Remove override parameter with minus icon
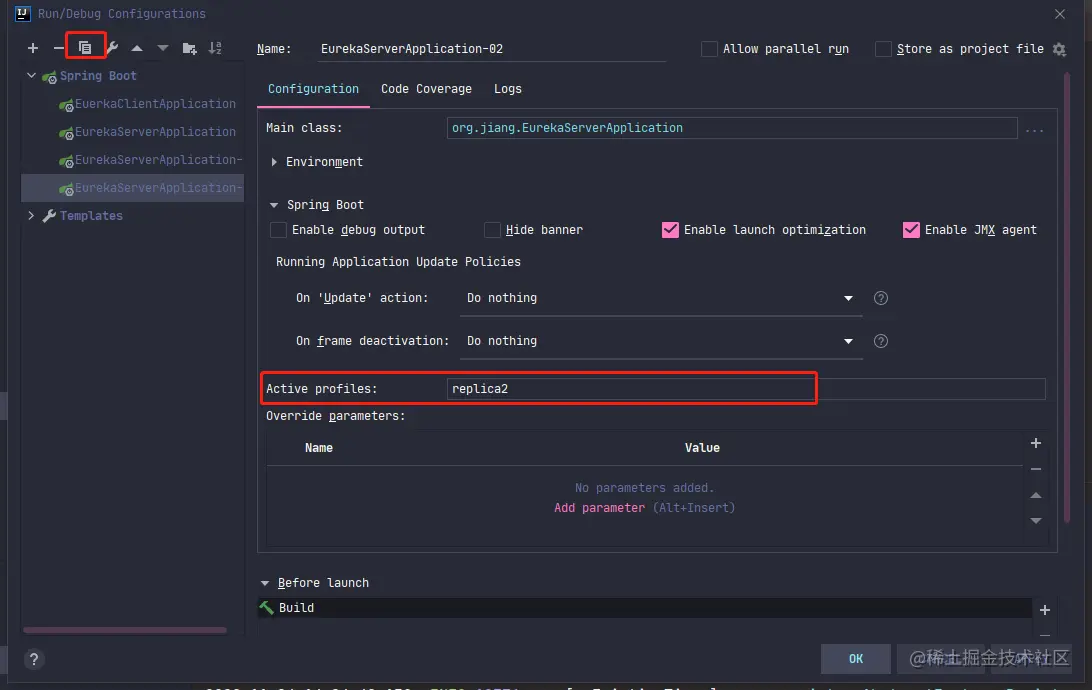The image size is (1092, 690). click(x=1036, y=469)
